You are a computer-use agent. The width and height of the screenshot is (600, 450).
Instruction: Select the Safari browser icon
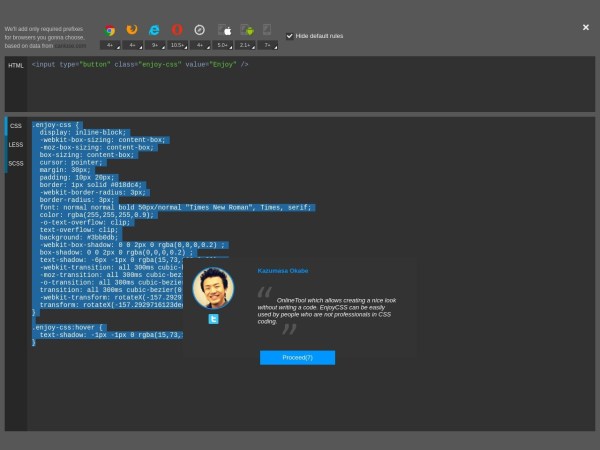(x=200, y=31)
